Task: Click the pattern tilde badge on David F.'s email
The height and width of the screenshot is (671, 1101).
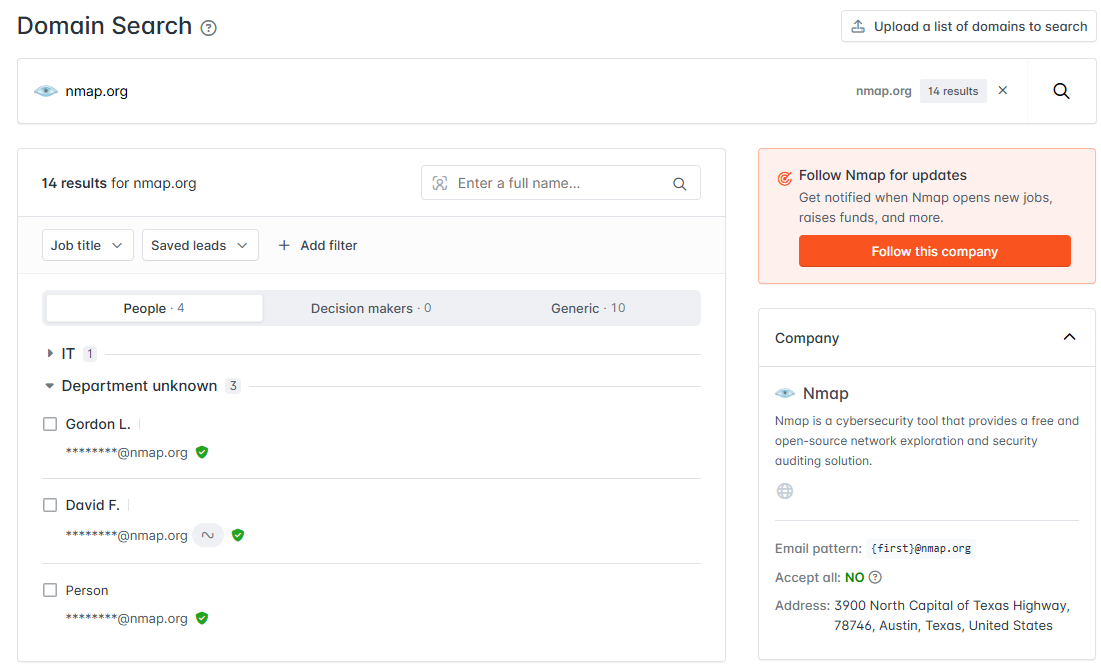Action: click(208, 535)
